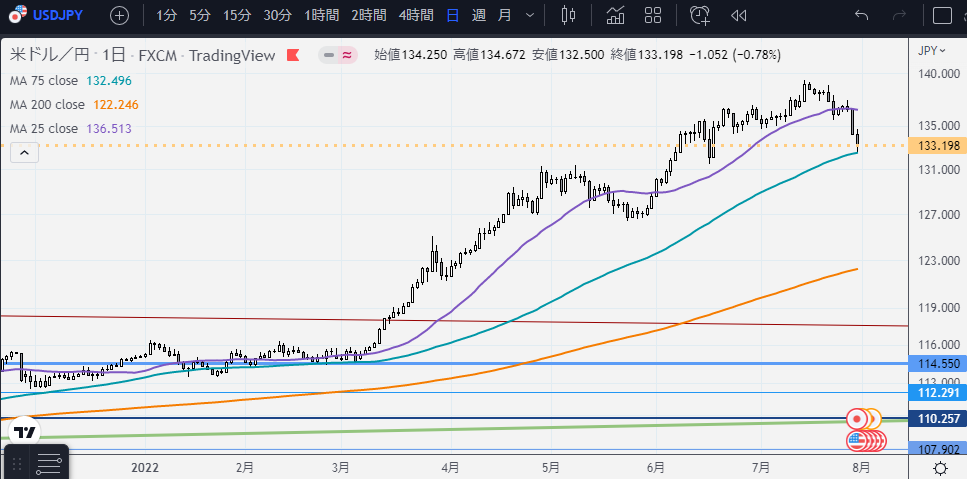Click the TradingView logo badge
Viewport: 967px width, 479px height.
[x=25, y=432]
